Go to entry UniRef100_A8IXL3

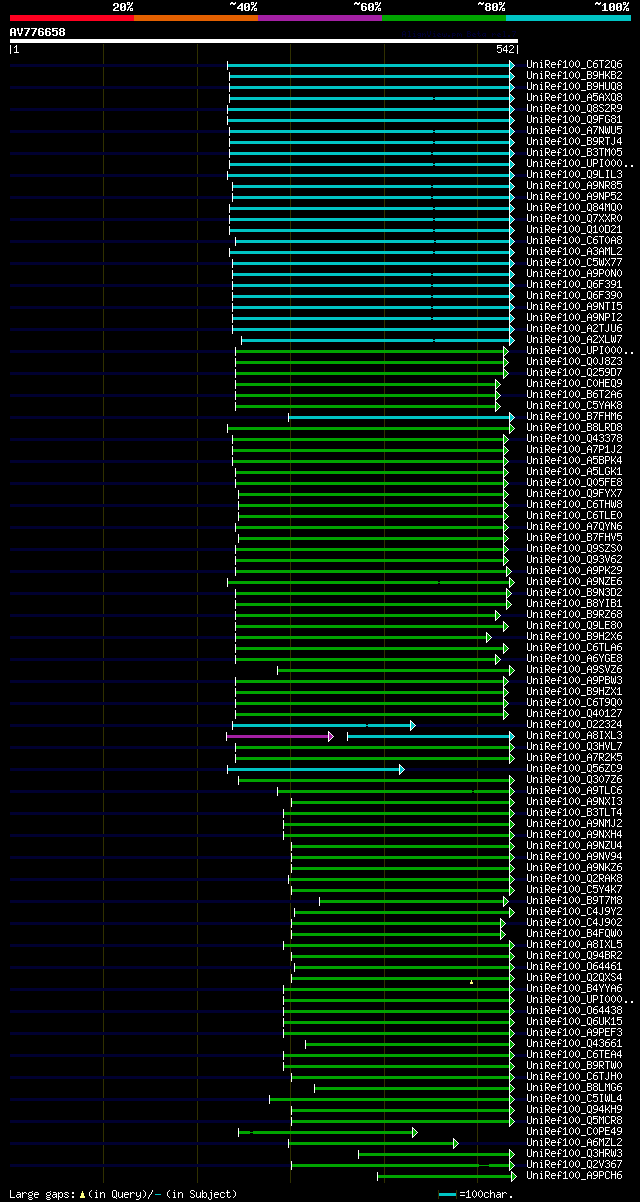point(575,736)
